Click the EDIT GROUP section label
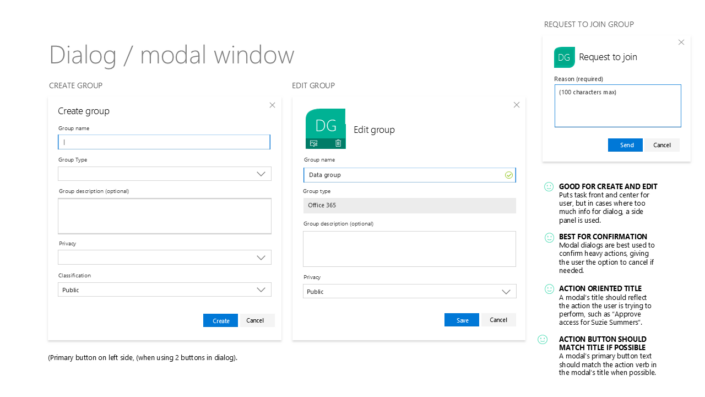Image resolution: width=705 pixels, height=397 pixels. tap(313, 85)
